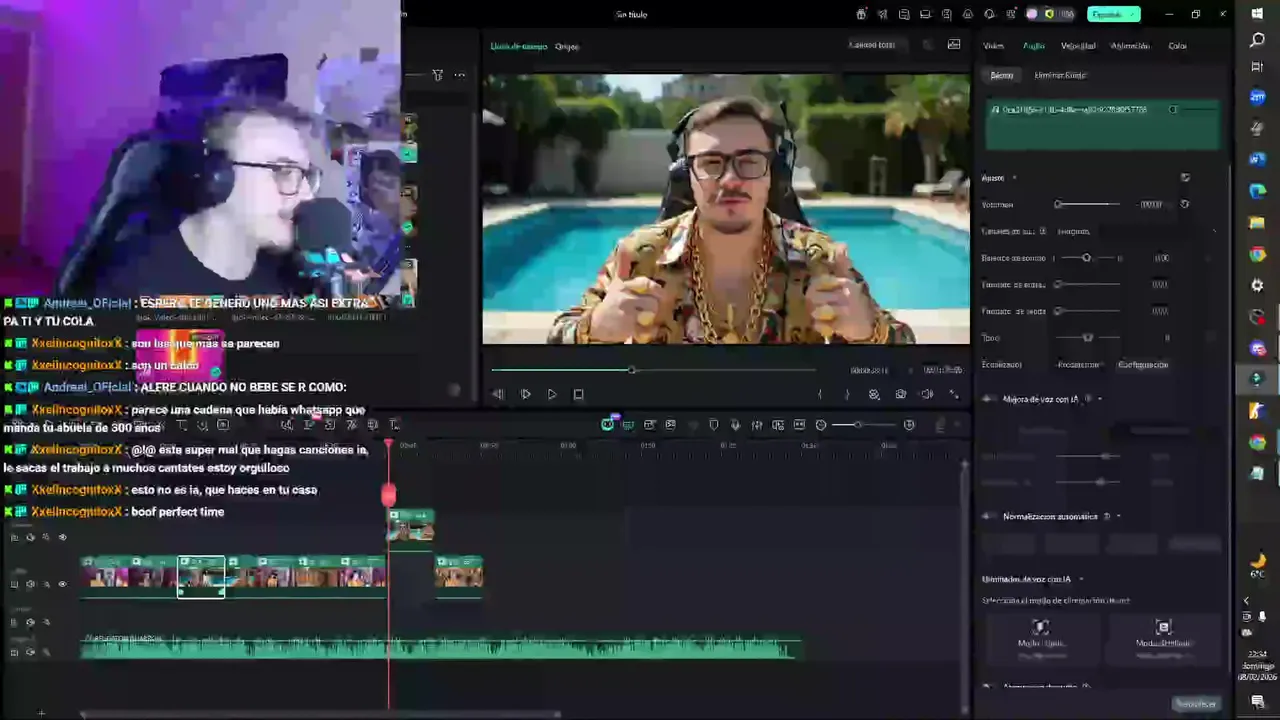Toggle Normalización automática

click(x=989, y=517)
